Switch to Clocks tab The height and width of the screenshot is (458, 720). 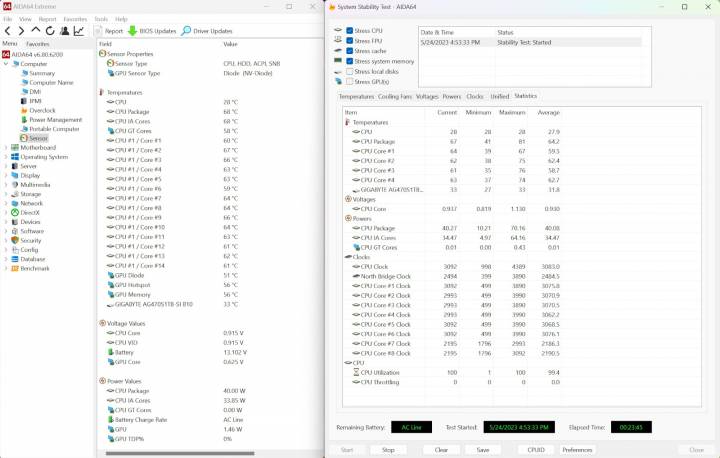475,96
